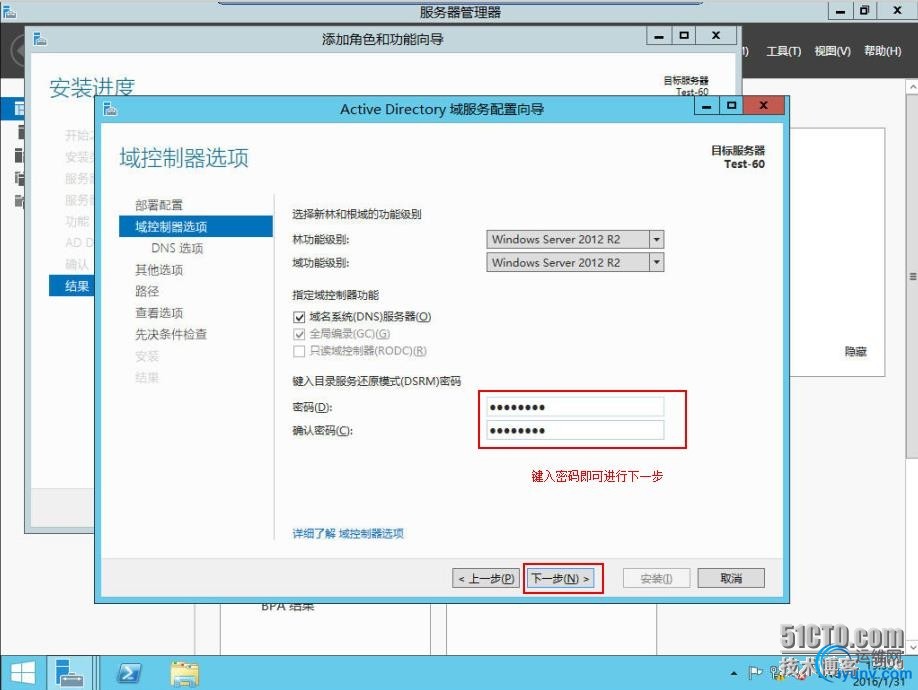Image resolution: width=918 pixels, height=690 pixels.
Task: Click the 安装进度 heading in Add Roles wizard
Action: (92, 88)
